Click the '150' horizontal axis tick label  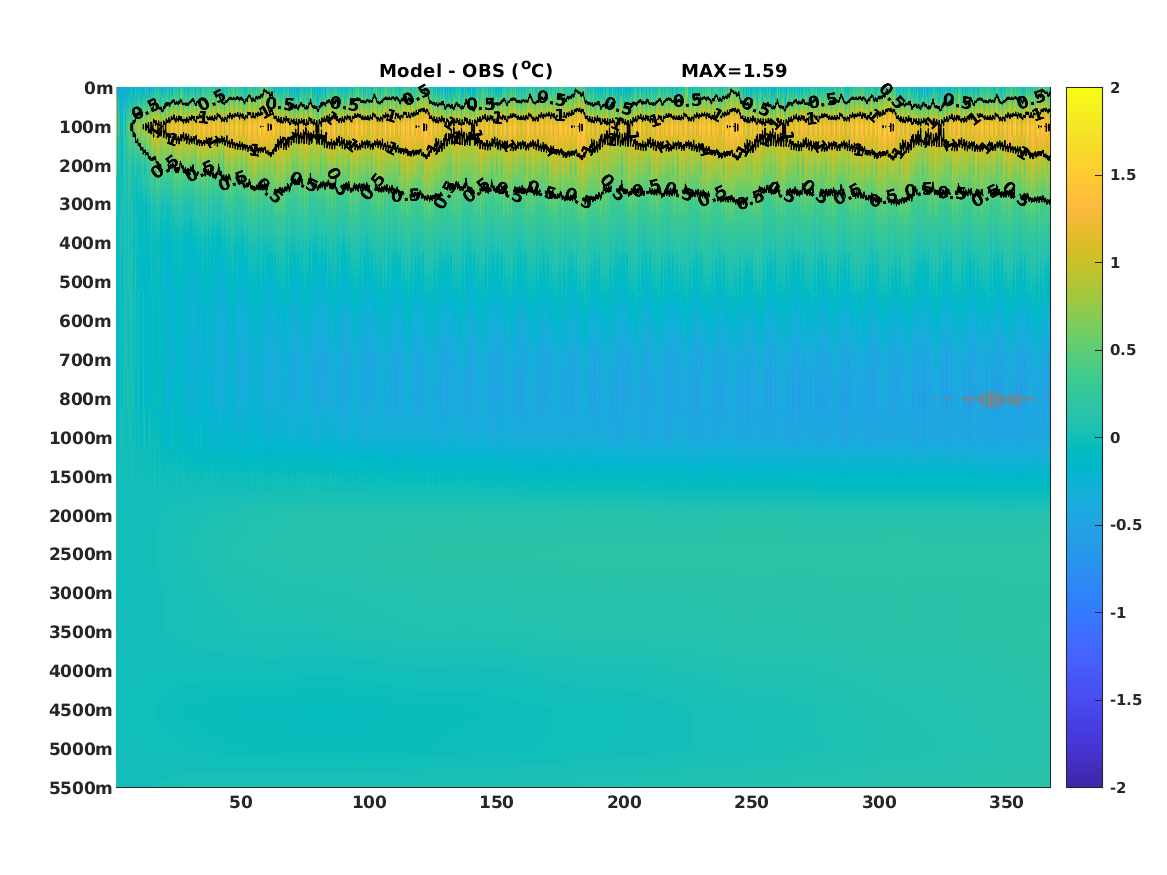tap(496, 803)
